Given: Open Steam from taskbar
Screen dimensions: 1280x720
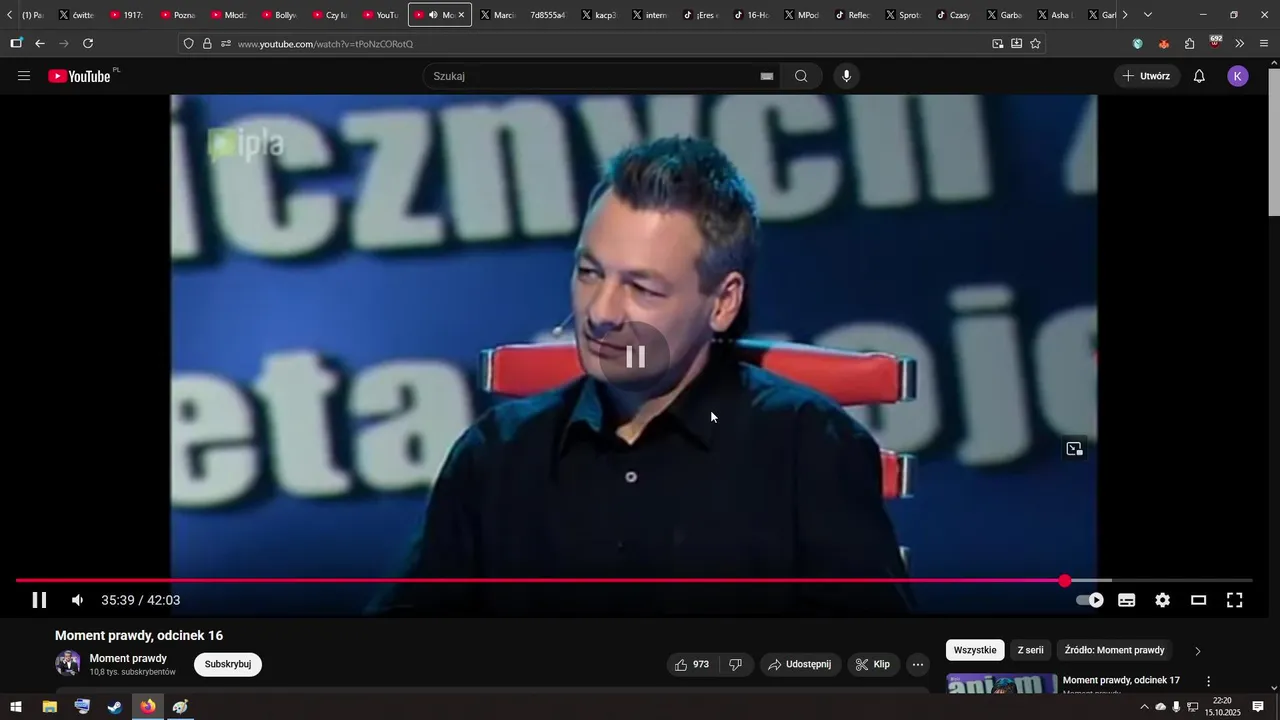Looking at the screenshot, I should click(115, 707).
